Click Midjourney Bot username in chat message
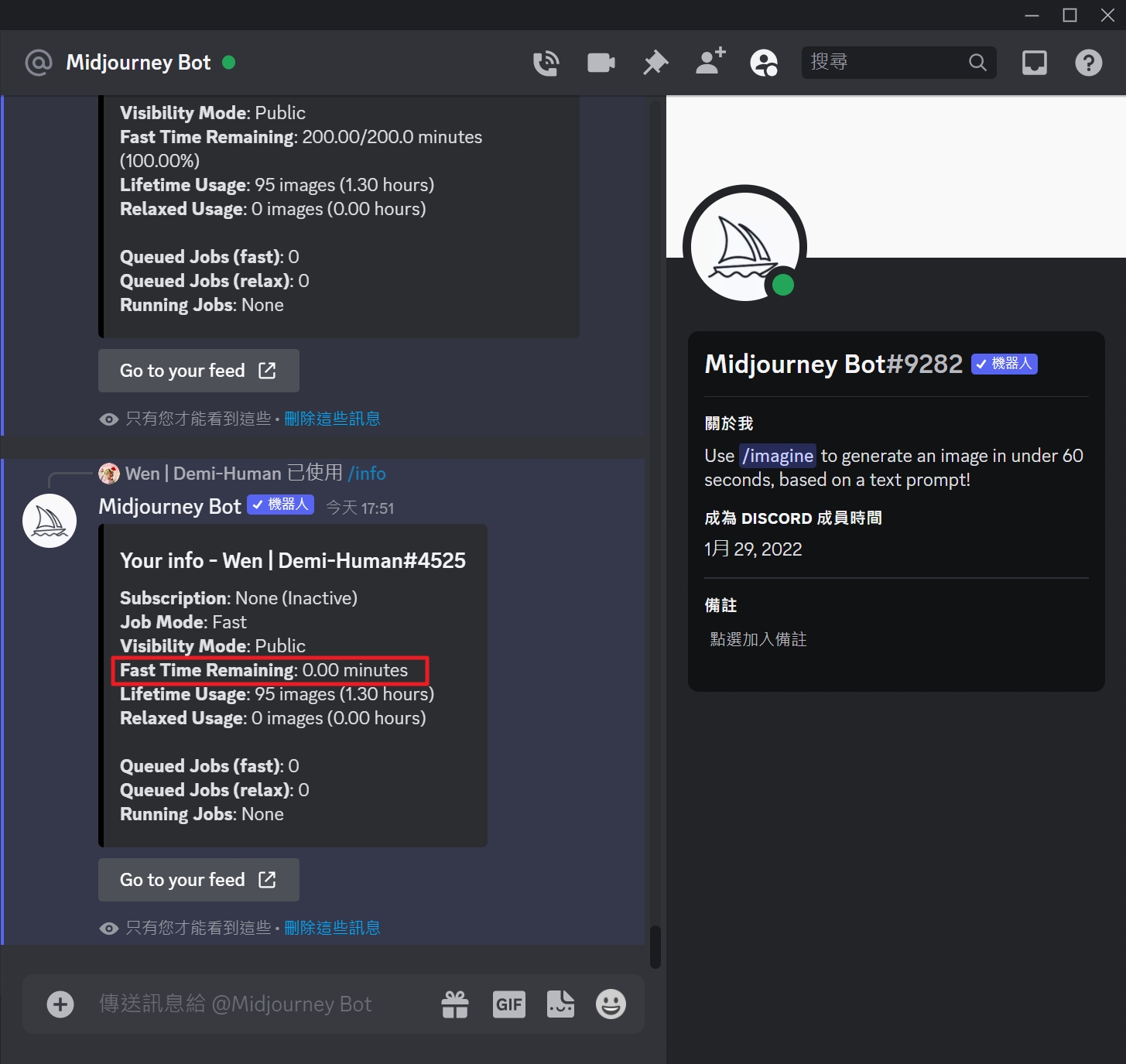Image resolution: width=1126 pixels, height=1064 pixels. (170, 507)
